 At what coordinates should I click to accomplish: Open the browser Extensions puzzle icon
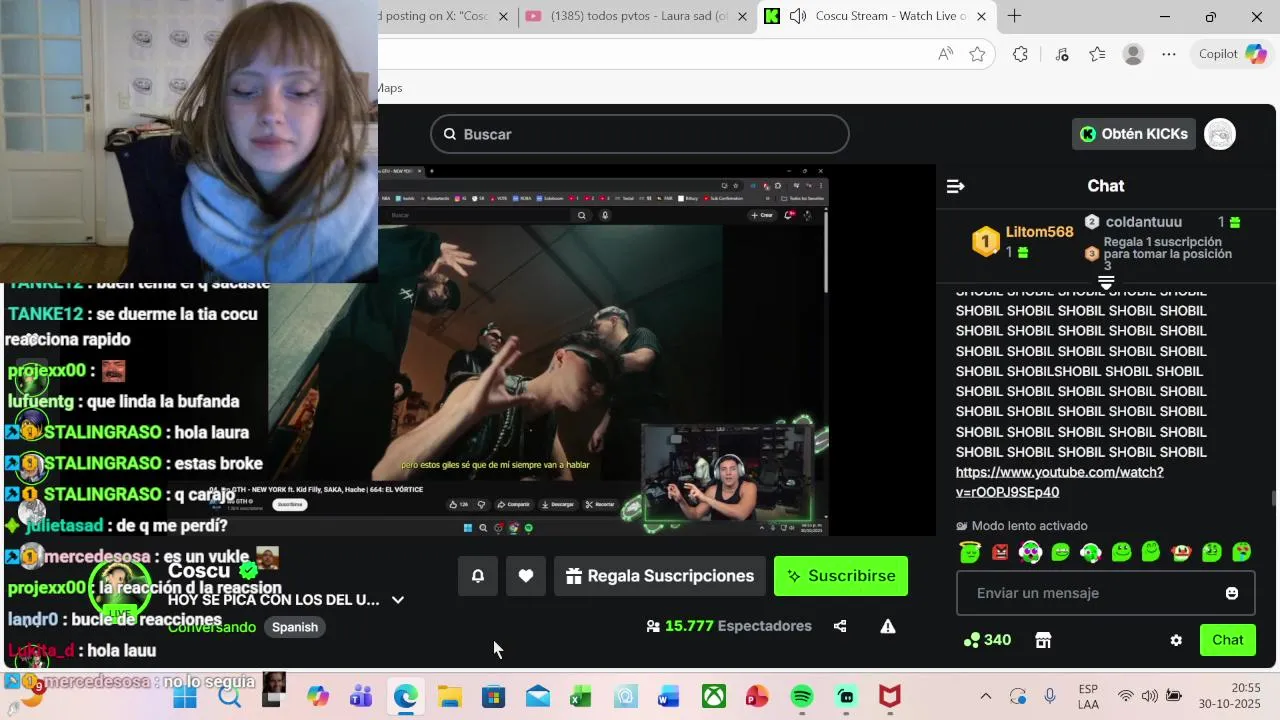(x=1020, y=54)
